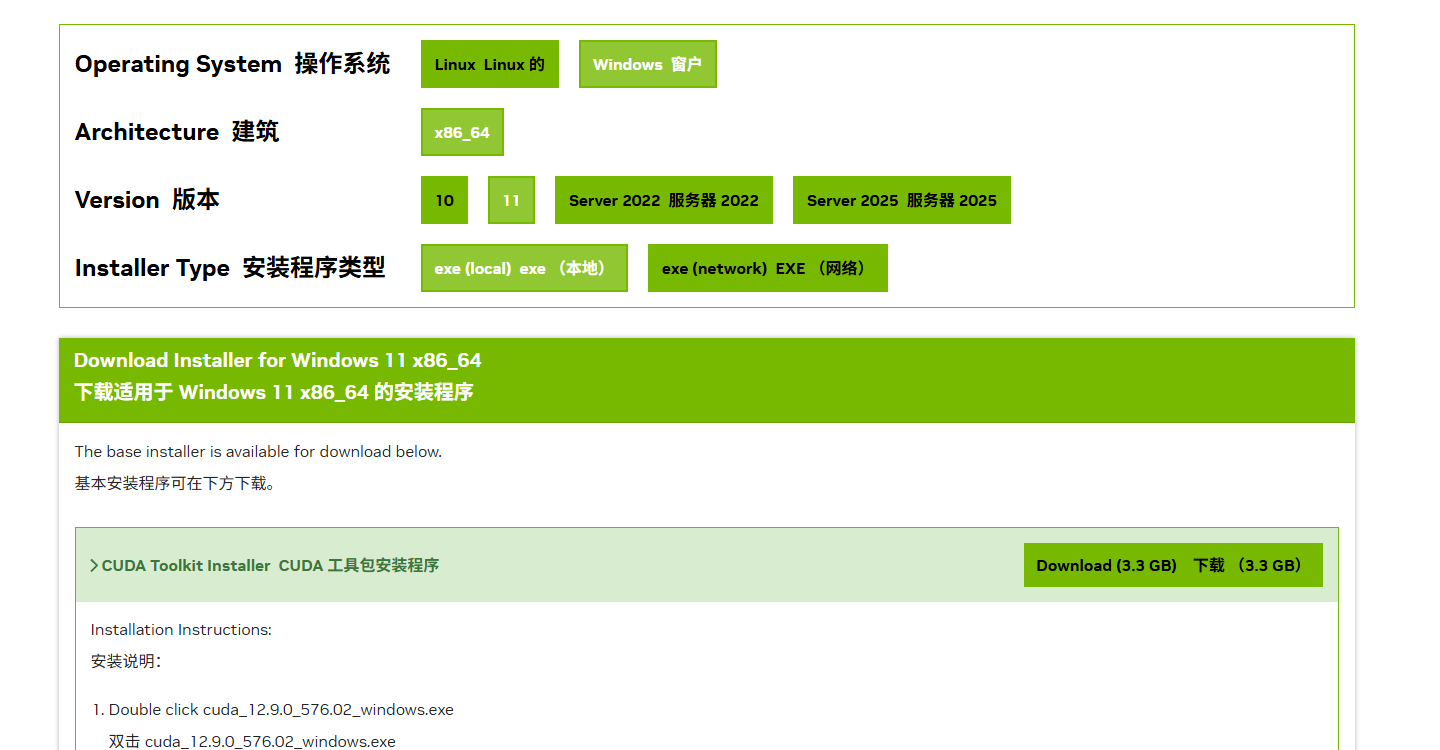Select Windows operating system option
Image resolution: width=1440 pixels, height=750 pixels.
tap(647, 64)
